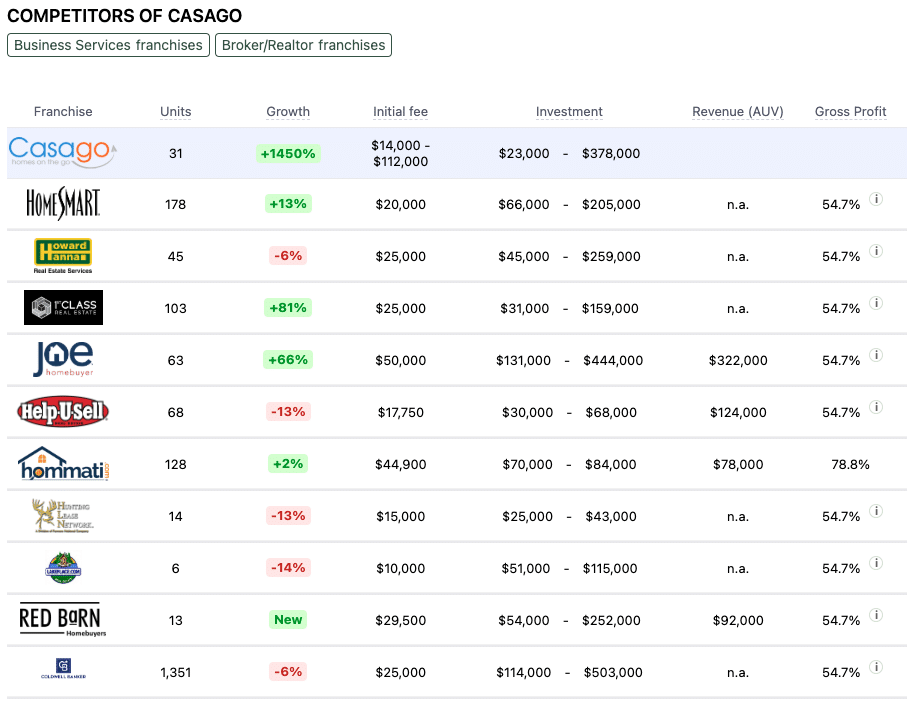The height and width of the screenshot is (712, 913).
Task: Open Business Services franchises category
Action: pyautogui.click(x=108, y=45)
